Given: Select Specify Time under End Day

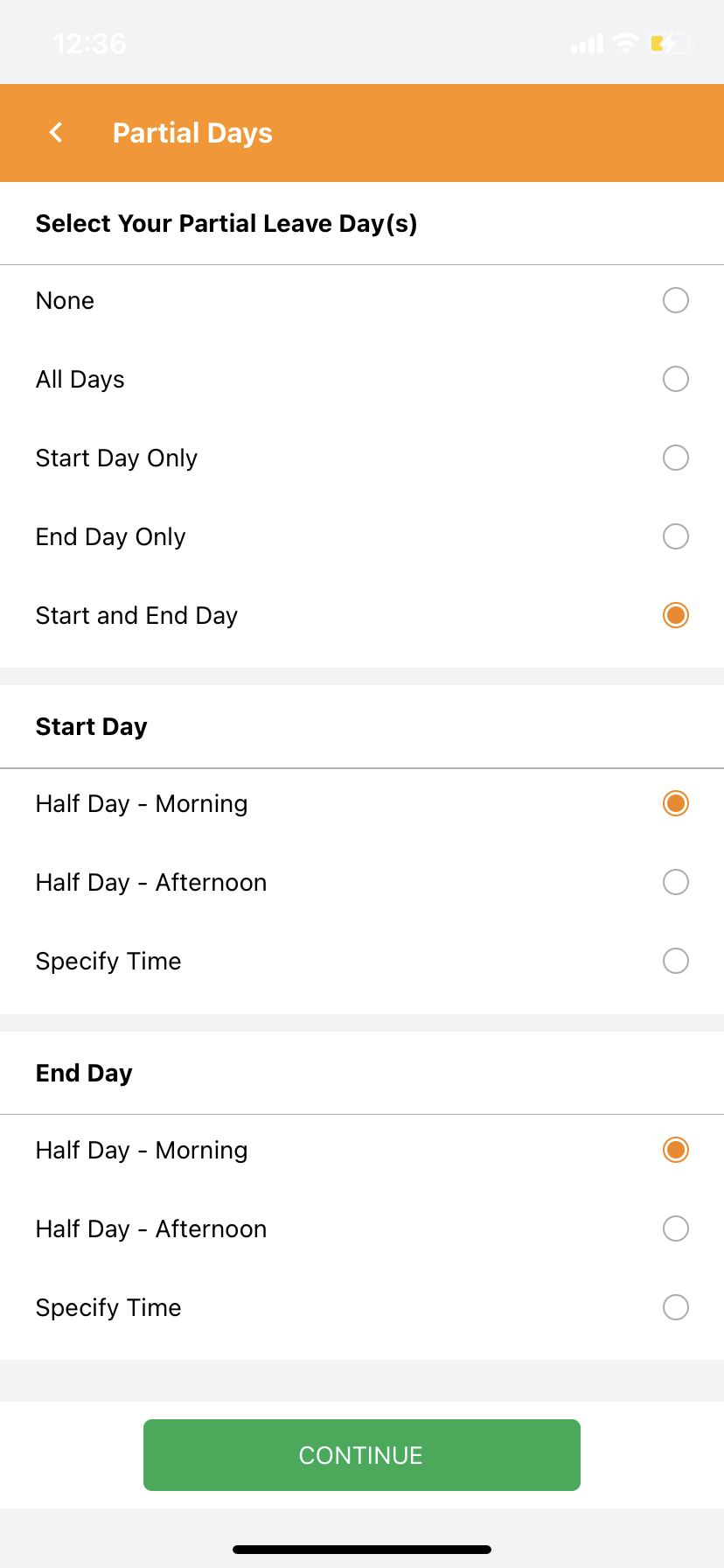Looking at the screenshot, I should coord(675,1307).
